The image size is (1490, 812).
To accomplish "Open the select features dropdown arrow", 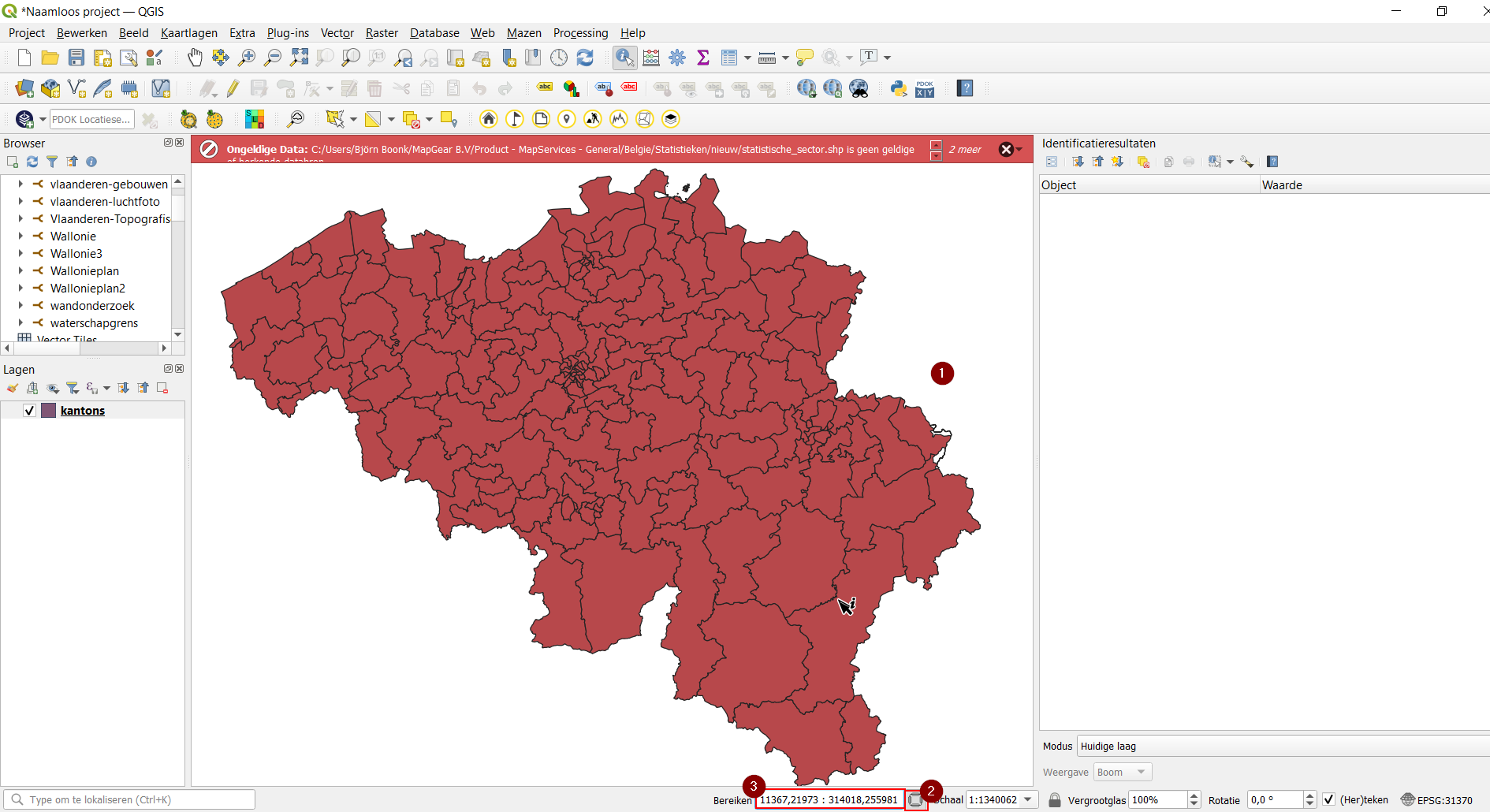I will tap(353, 119).
